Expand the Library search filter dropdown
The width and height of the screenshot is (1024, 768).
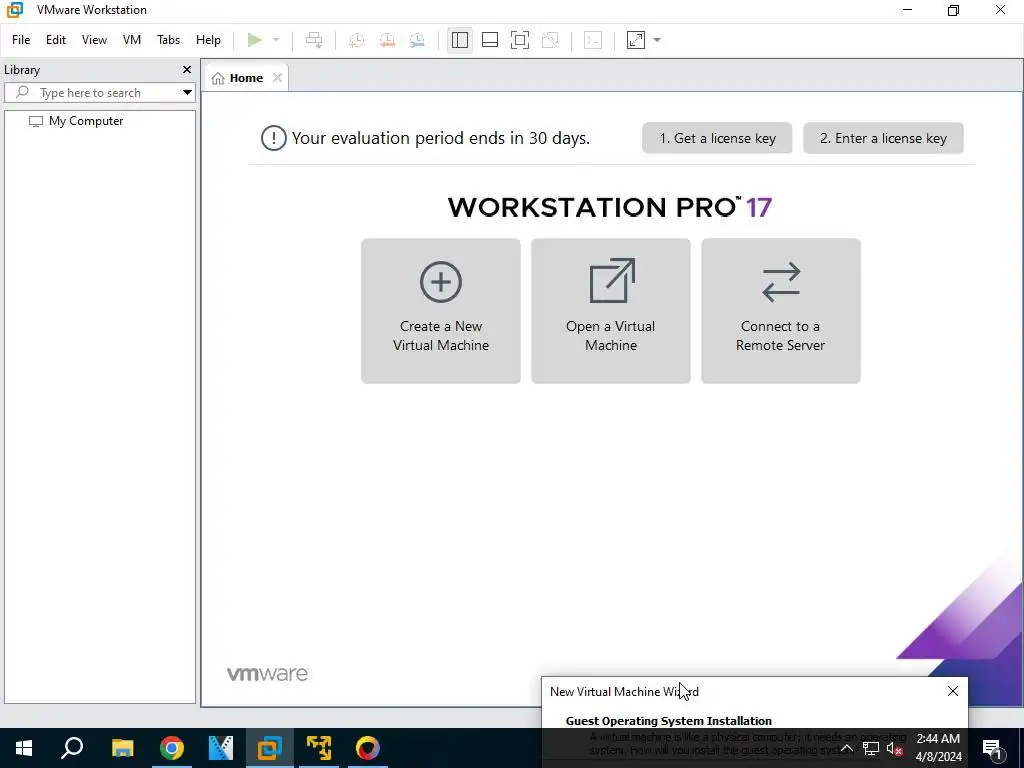[187, 93]
